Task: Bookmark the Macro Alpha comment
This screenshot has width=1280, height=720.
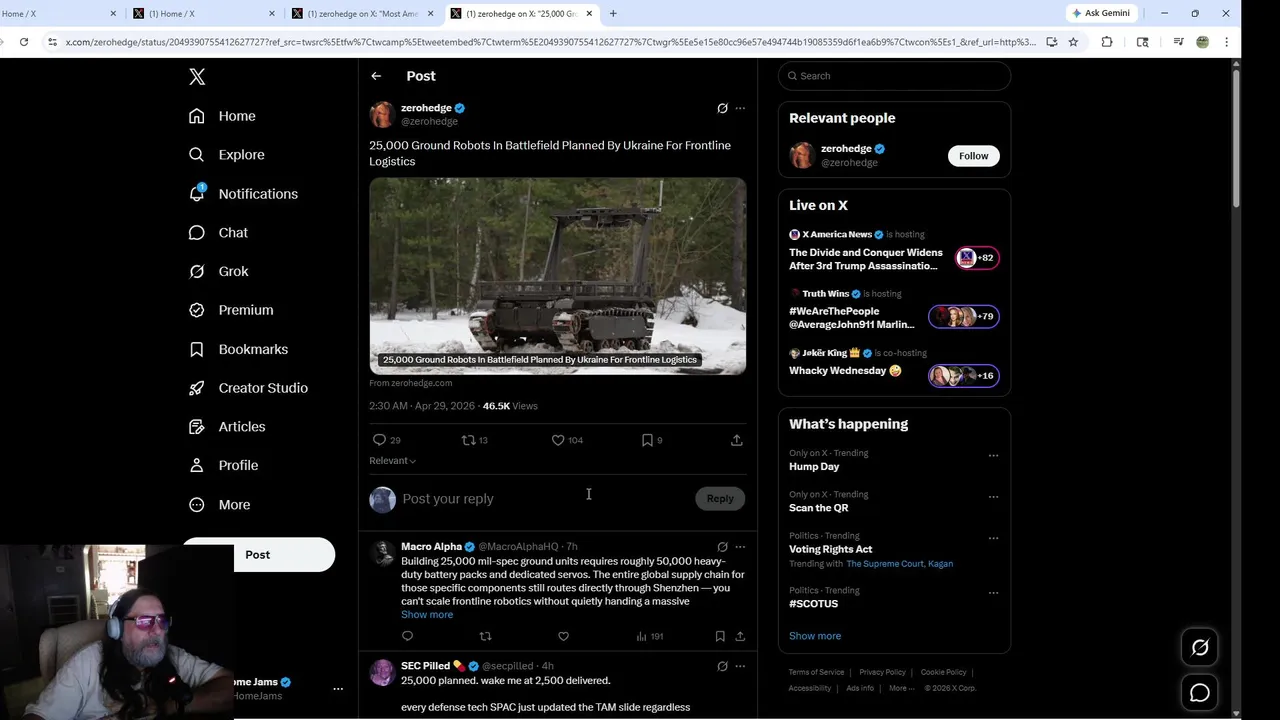Action: click(x=720, y=636)
